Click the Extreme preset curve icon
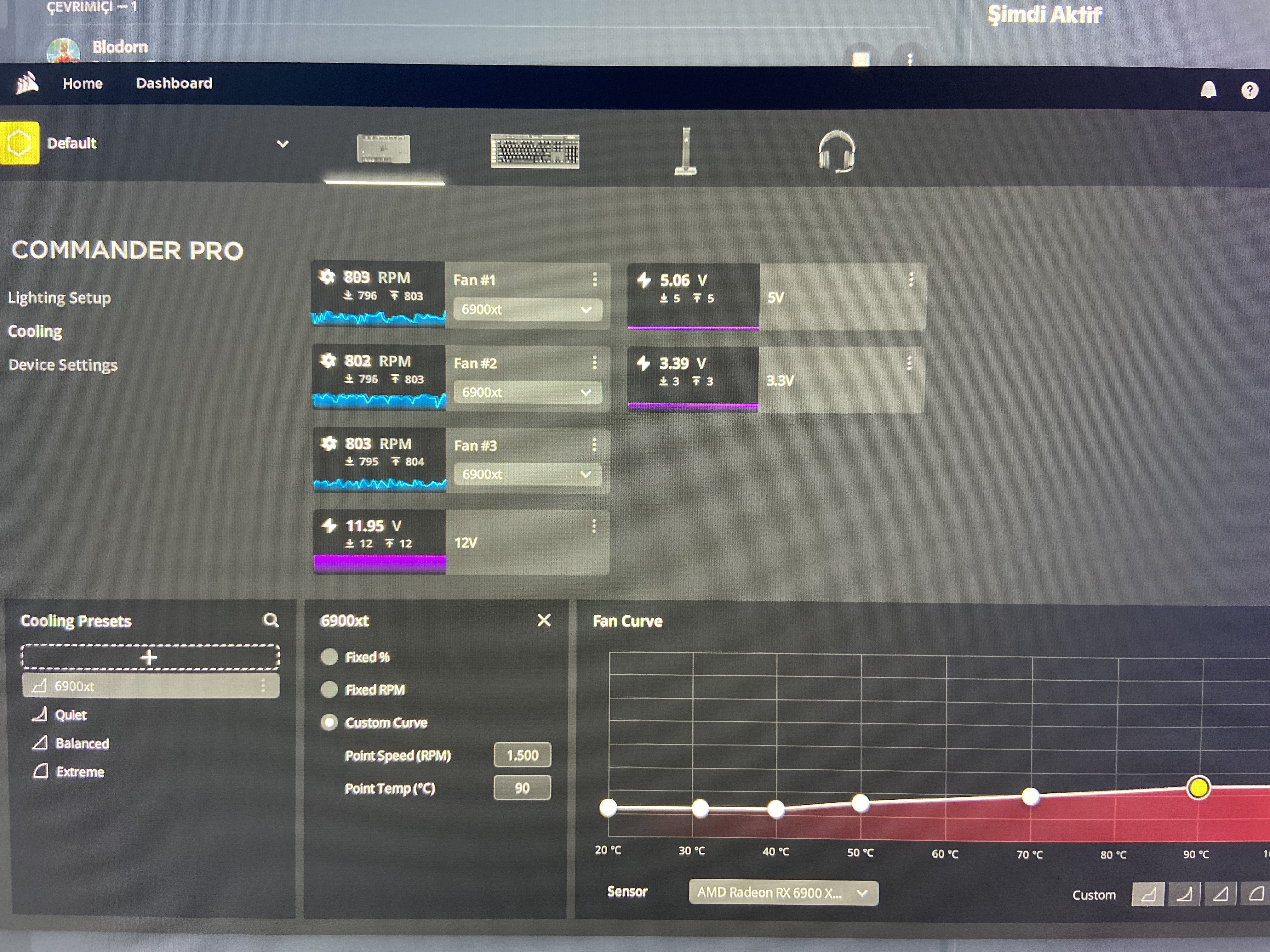This screenshot has height=952, width=1270. coord(40,771)
